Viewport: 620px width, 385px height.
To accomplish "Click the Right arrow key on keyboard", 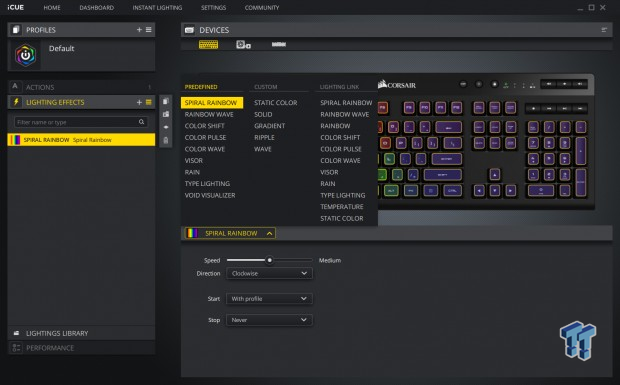I will [x=510, y=191].
